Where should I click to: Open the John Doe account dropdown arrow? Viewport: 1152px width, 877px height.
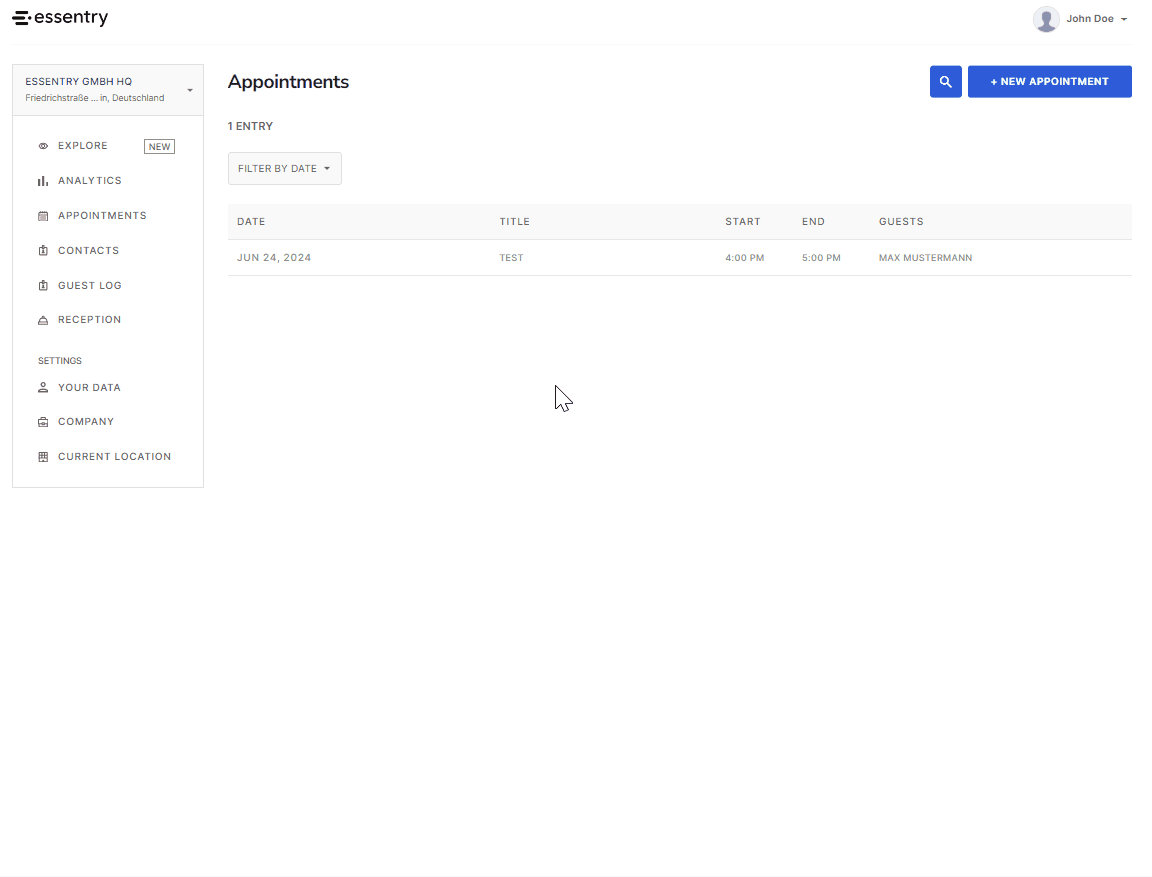click(x=1124, y=18)
